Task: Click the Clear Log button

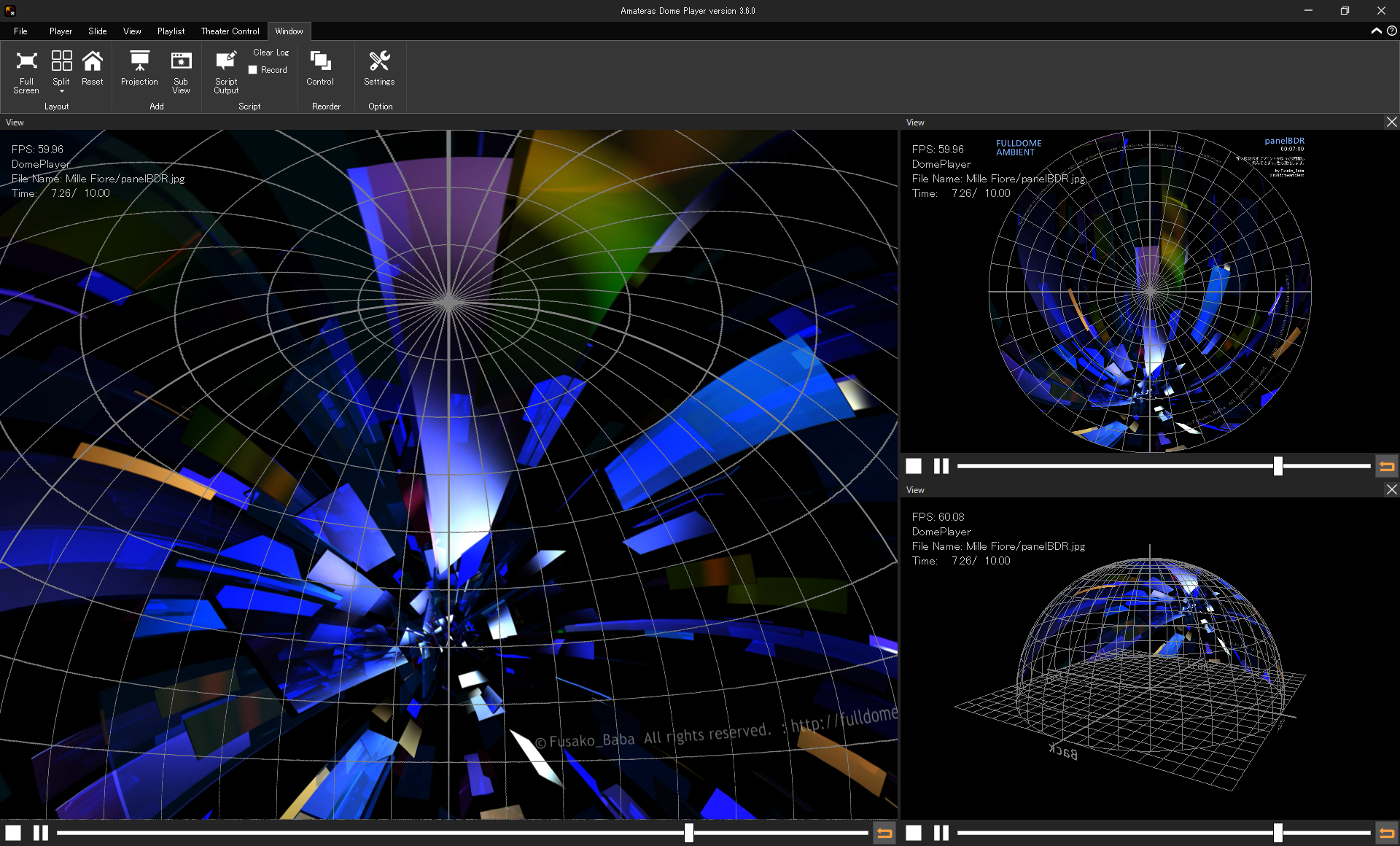Action: [x=271, y=53]
